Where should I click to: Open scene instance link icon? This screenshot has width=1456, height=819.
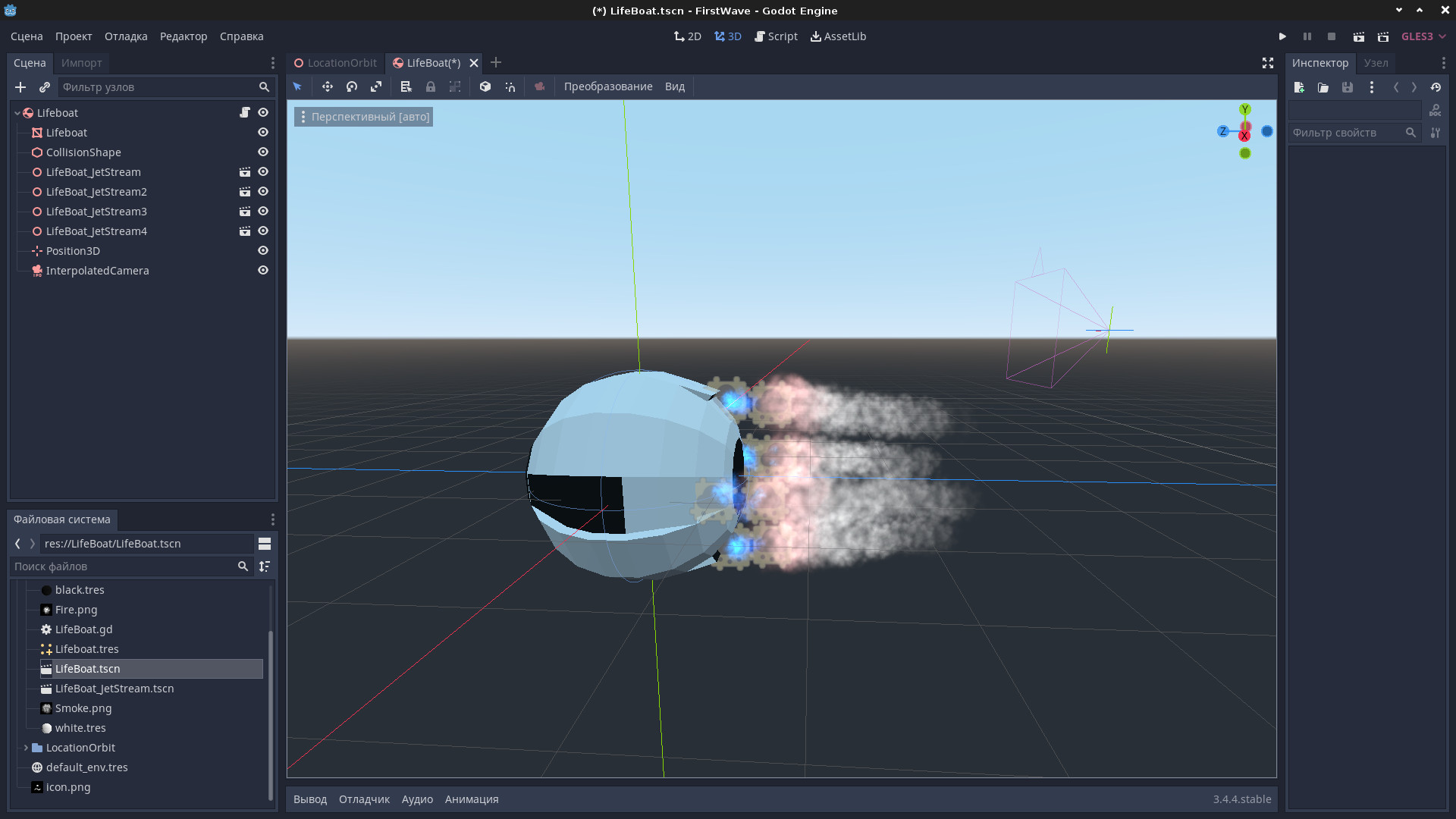pos(45,87)
